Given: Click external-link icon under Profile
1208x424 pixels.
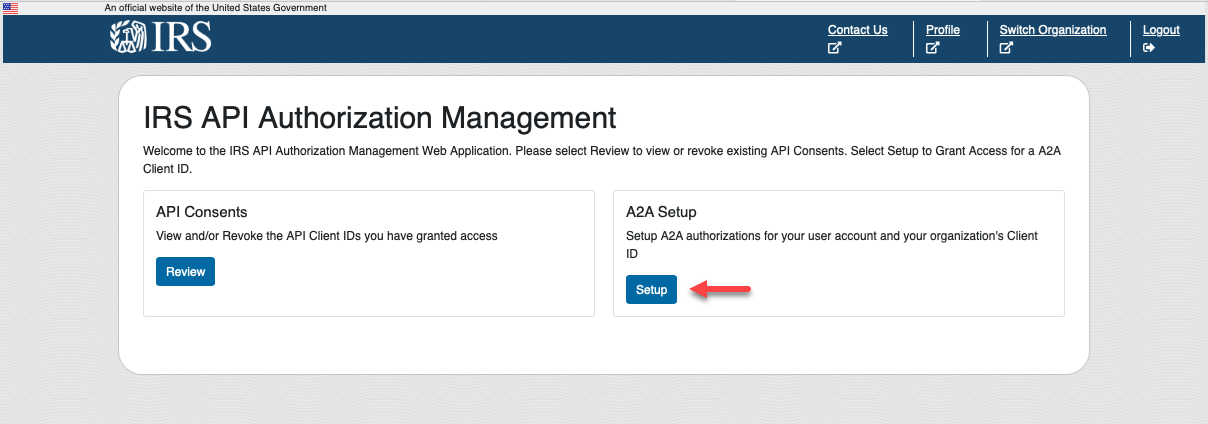Looking at the screenshot, I should [932, 47].
